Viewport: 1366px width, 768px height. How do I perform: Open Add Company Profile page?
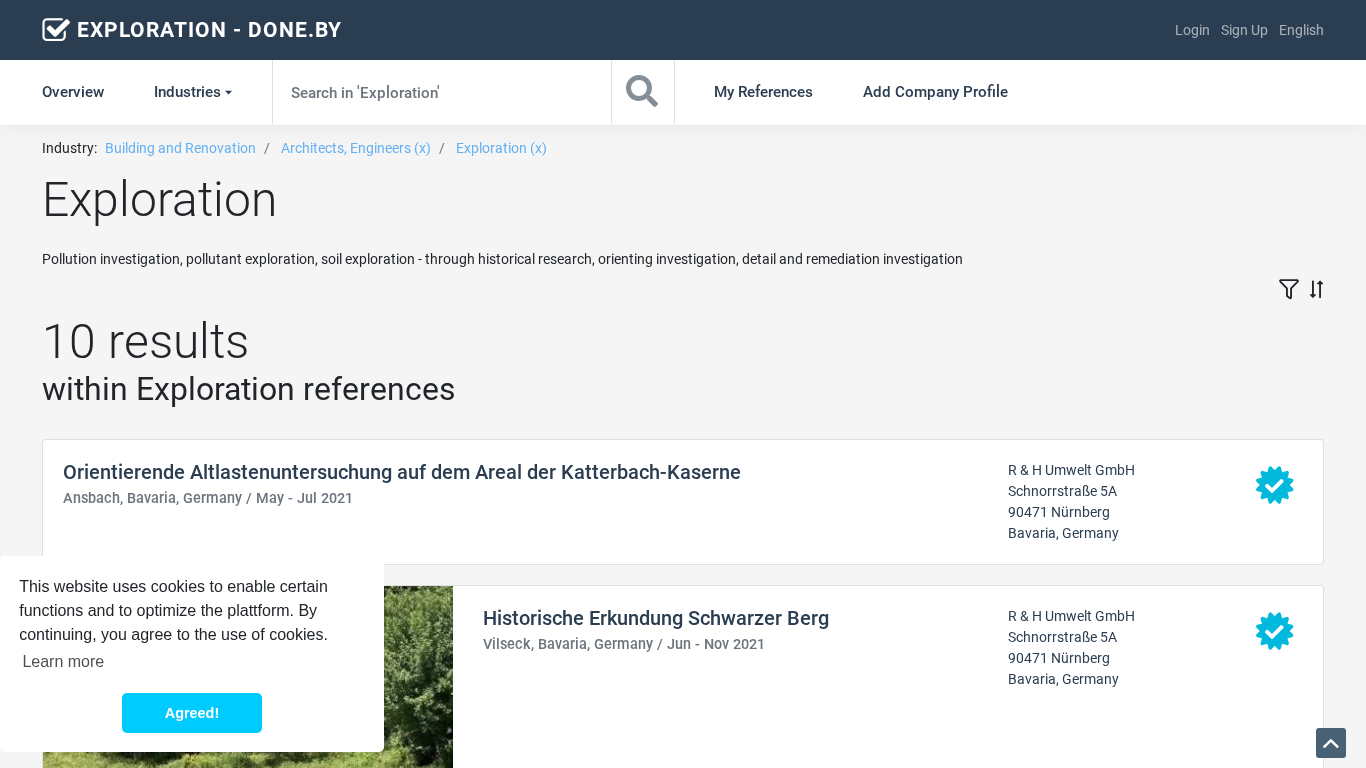(x=935, y=92)
